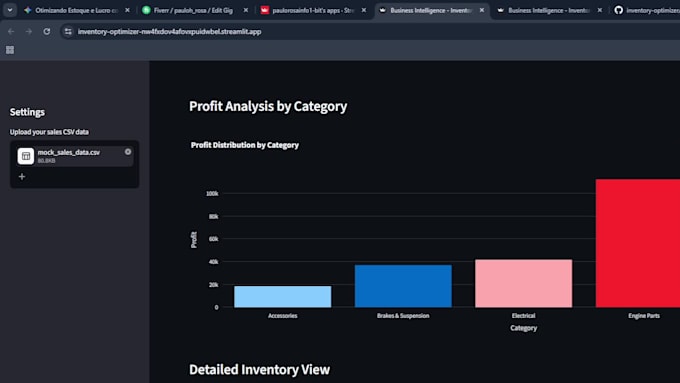Image resolution: width=680 pixels, height=383 pixels.
Task: Open the tab search dropdown arrow
Action: point(10,10)
